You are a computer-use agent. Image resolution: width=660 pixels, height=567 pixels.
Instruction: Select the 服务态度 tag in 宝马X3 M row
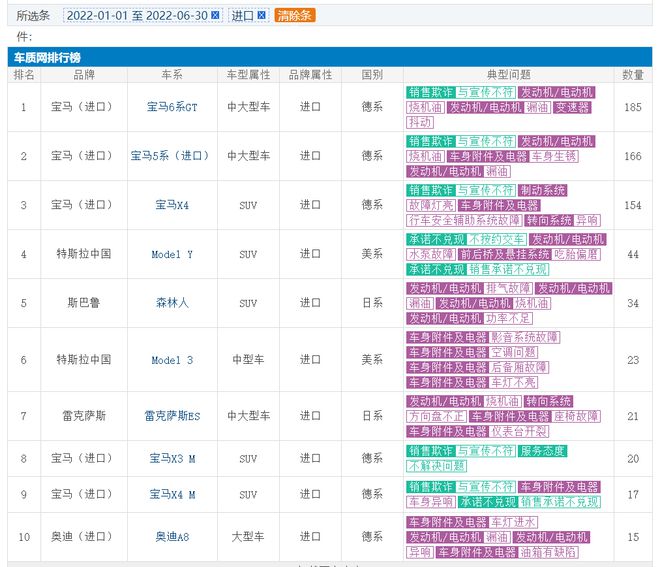(x=543, y=451)
